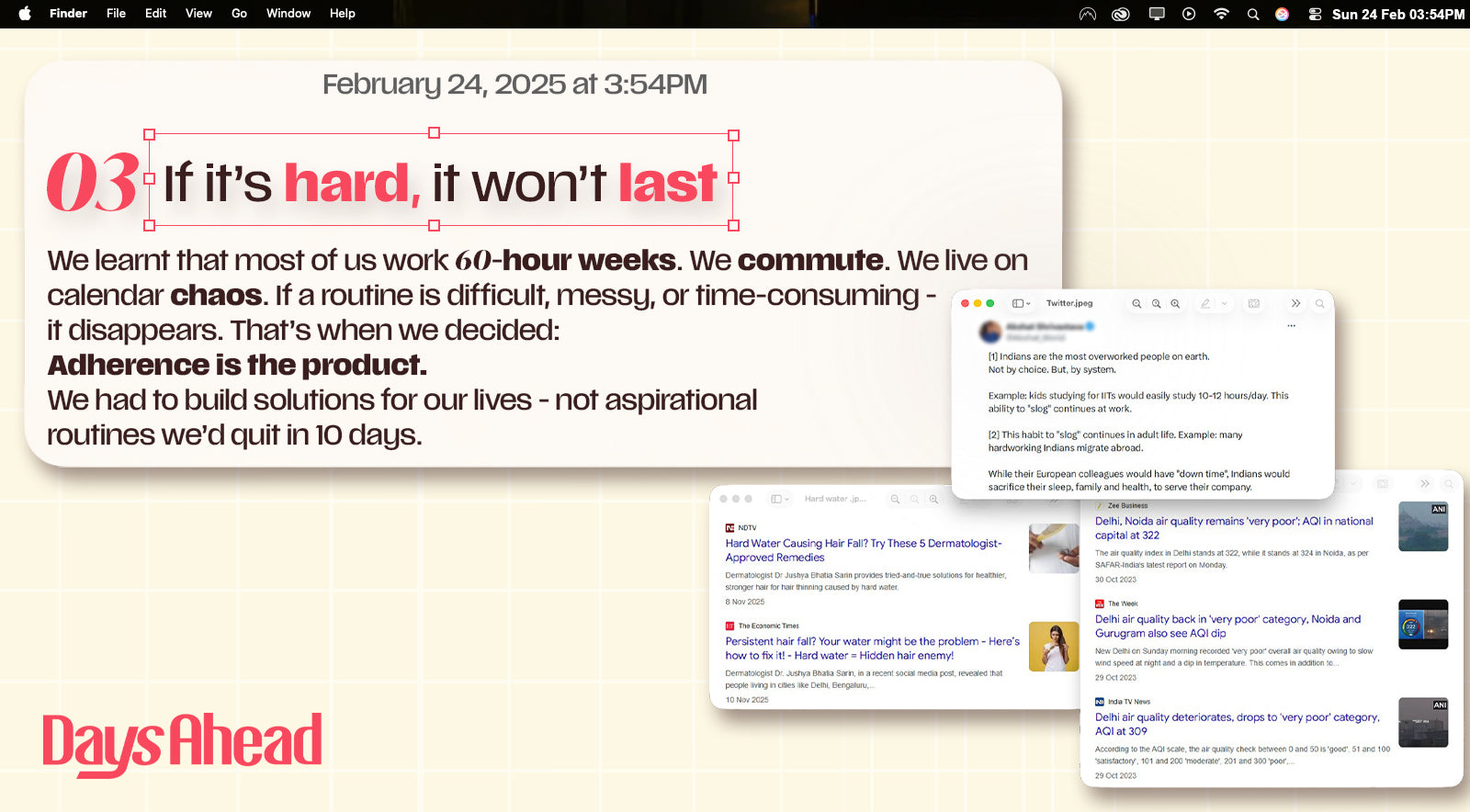1470x812 pixels.
Task: Open the File menu
Action: click(x=116, y=14)
